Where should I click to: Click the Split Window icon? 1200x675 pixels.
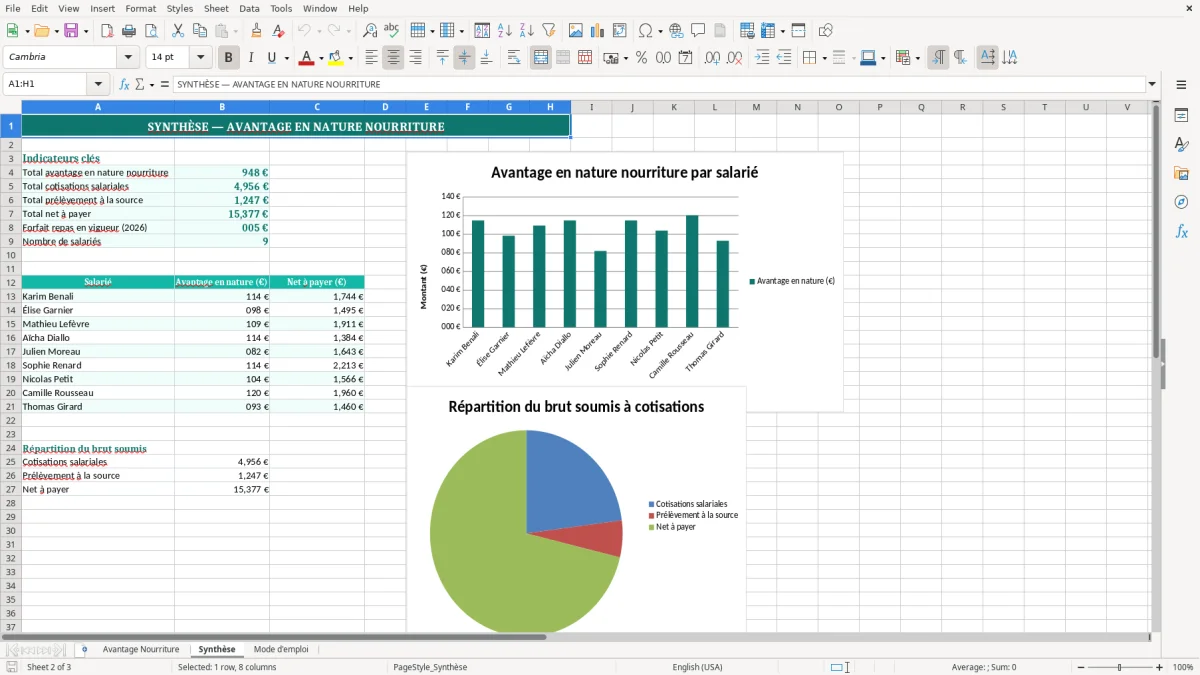(x=798, y=31)
